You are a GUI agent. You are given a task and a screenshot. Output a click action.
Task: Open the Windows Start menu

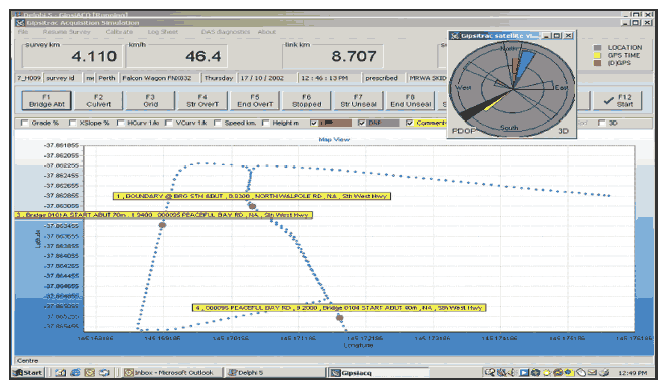tap(28, 373)
